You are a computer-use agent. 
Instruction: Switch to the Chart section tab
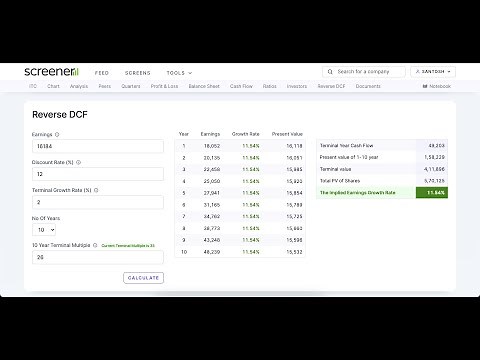pyautogui.click(x=53, y=86)
